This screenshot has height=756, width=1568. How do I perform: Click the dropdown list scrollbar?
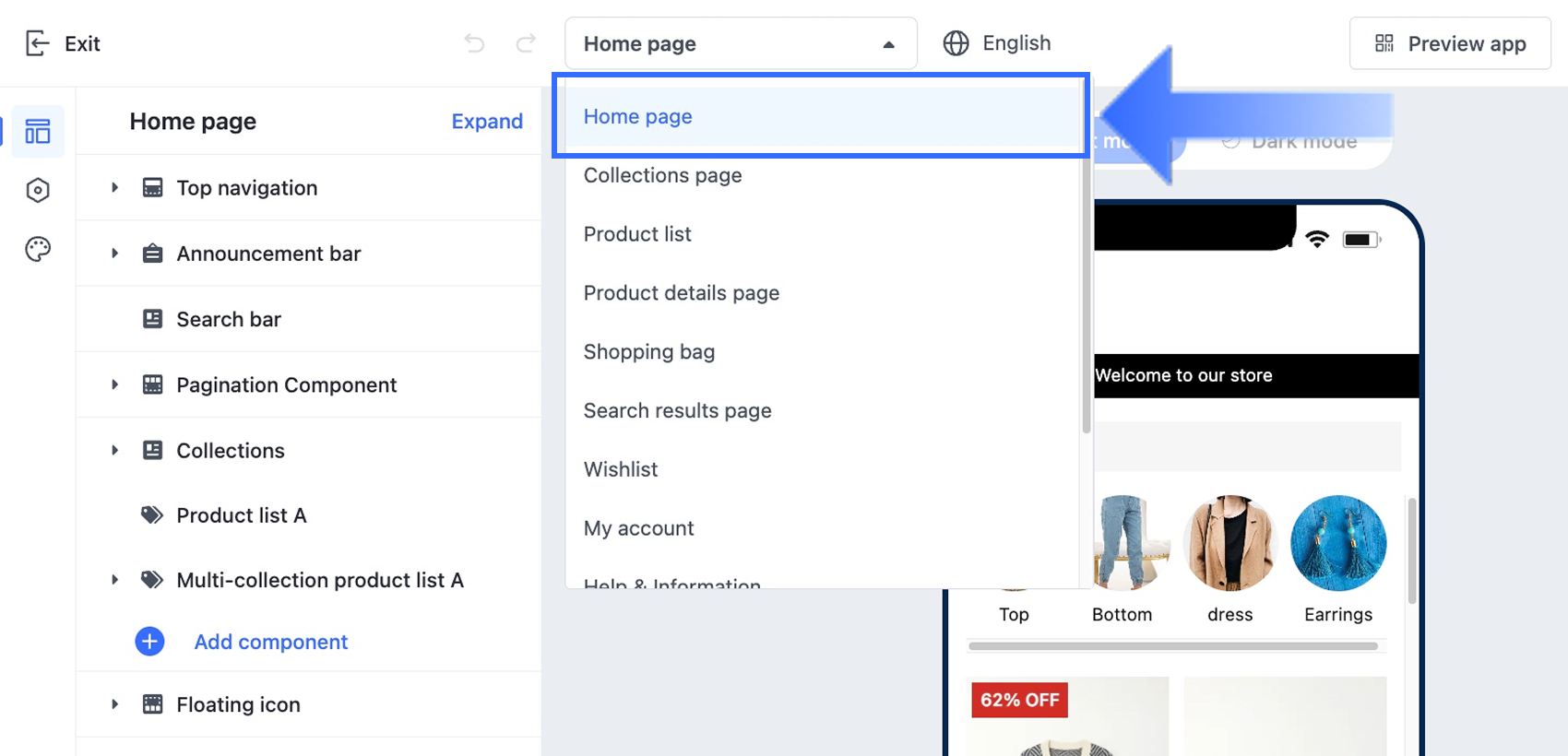tap(1086, 277)
